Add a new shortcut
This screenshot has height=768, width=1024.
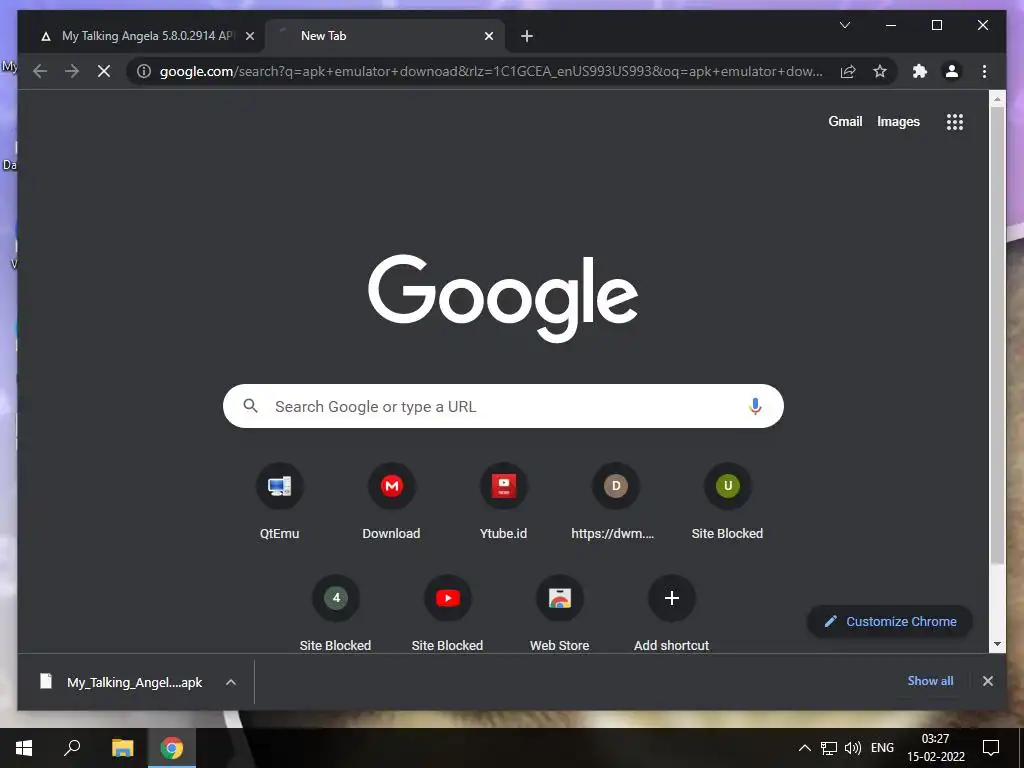pos(671,613)
